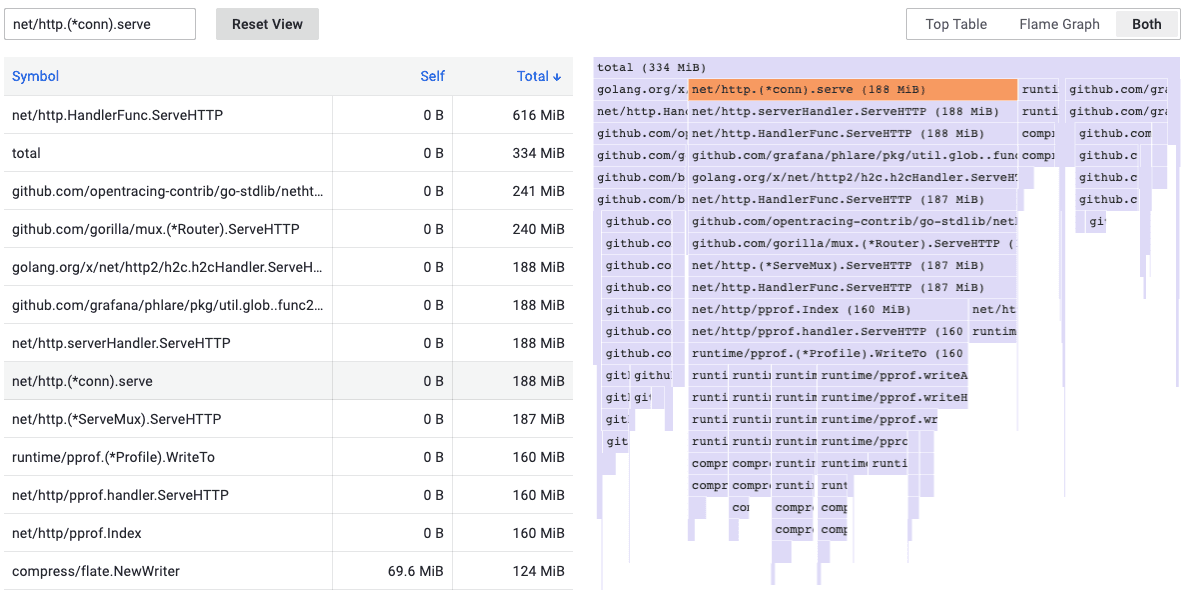1186x590 pixels.
Task: Click the opentracing-contrib go-stdlib flame frame
Action: pos(850,221)
